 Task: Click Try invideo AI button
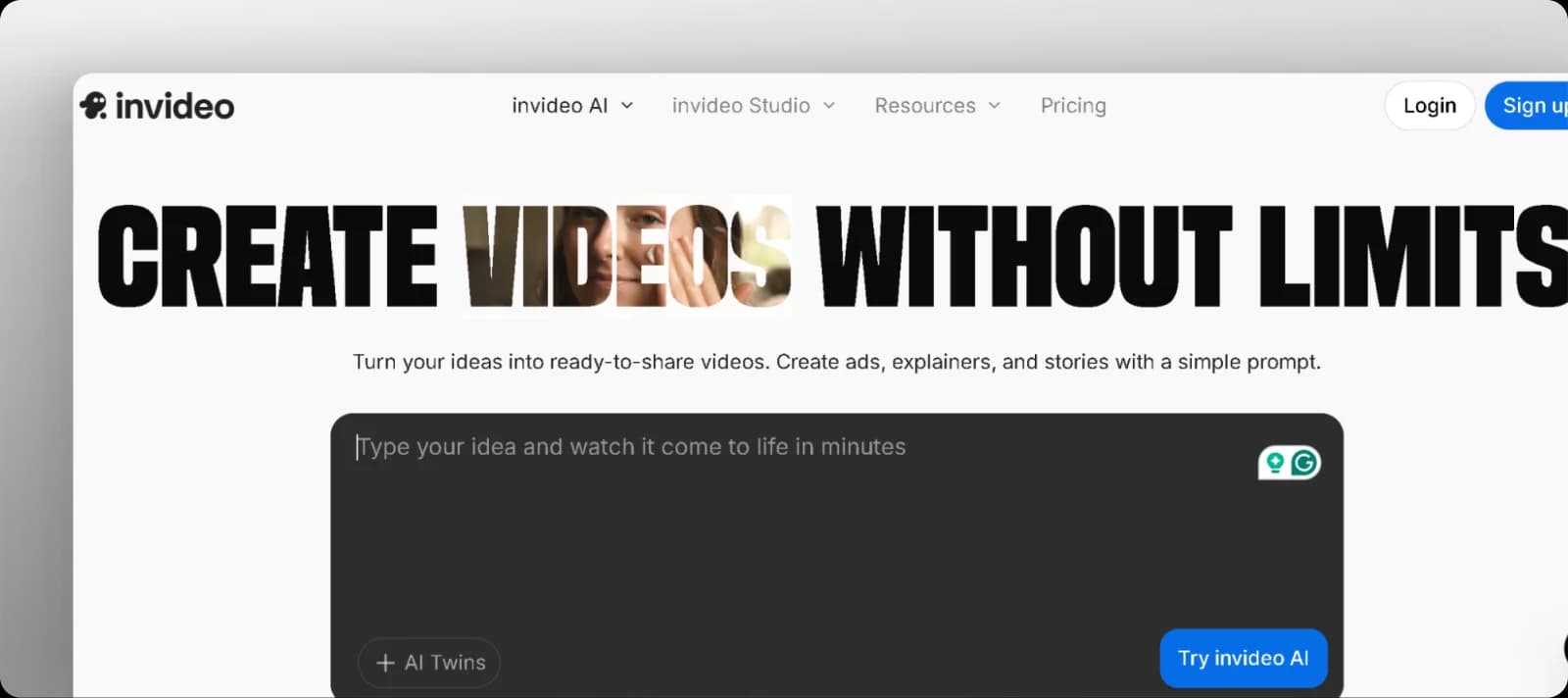[x=1244, y=659]
